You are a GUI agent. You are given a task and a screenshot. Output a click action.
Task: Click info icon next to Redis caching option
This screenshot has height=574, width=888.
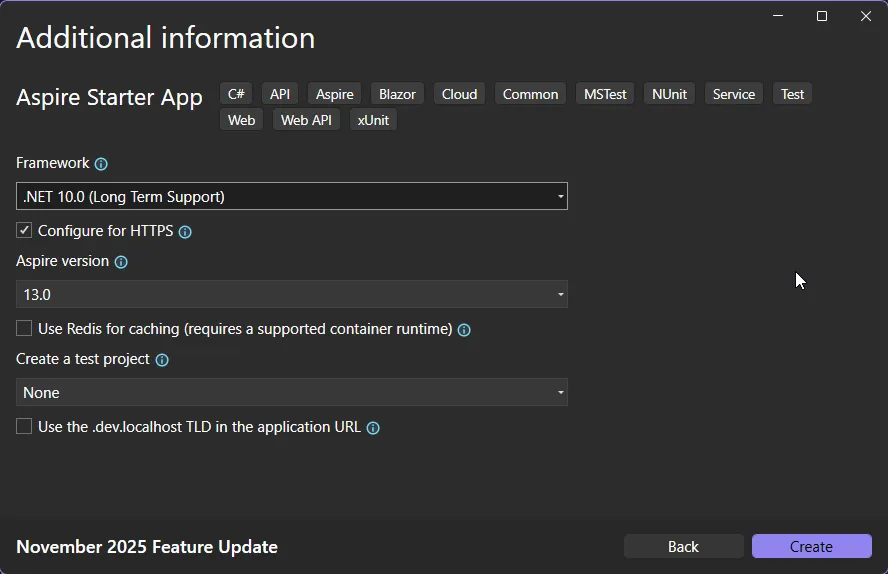[464, 330]
